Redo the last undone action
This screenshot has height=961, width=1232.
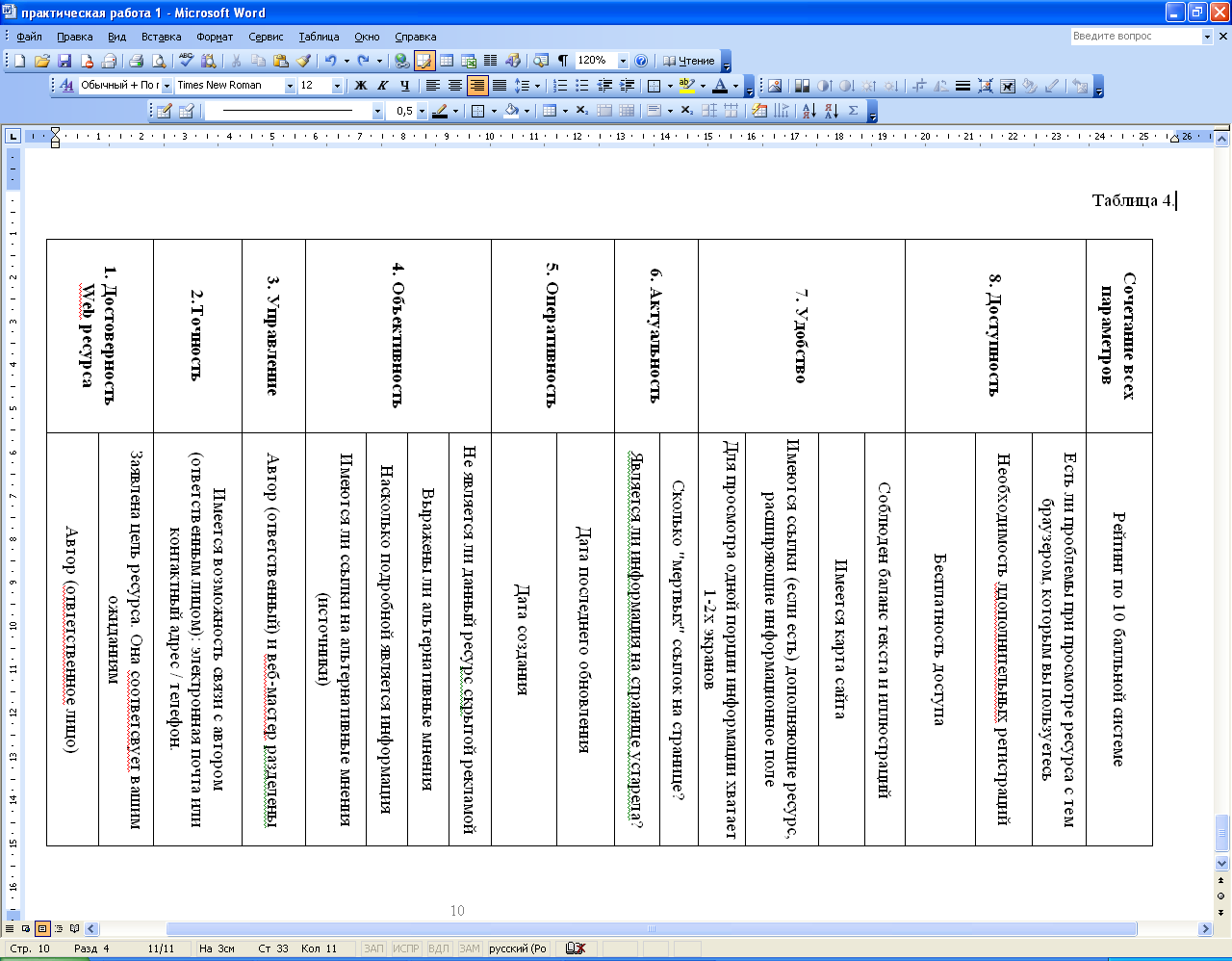364,61
